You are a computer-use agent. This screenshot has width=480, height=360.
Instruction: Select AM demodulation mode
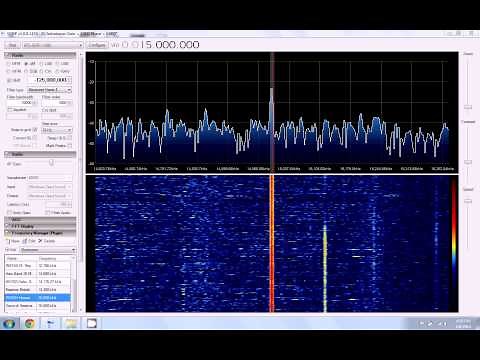(30, 63)
